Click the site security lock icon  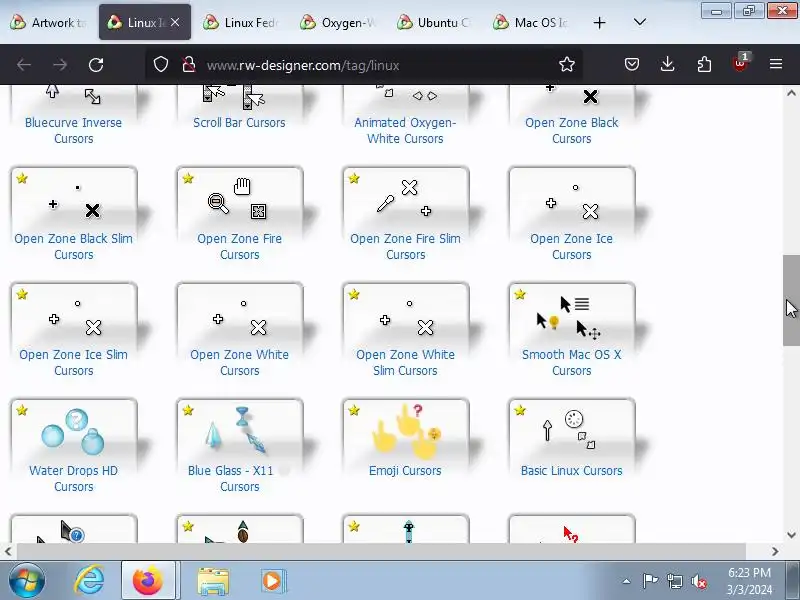tap(189, 65)
